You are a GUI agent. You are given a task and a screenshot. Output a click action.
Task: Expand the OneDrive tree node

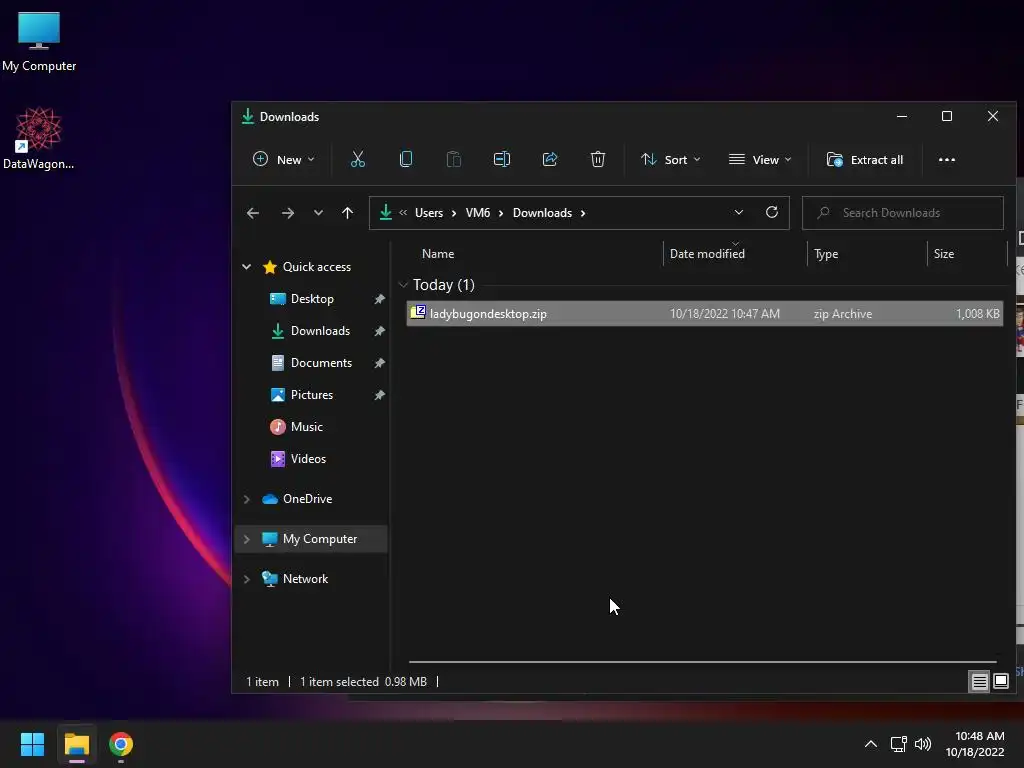coord(246,499)
